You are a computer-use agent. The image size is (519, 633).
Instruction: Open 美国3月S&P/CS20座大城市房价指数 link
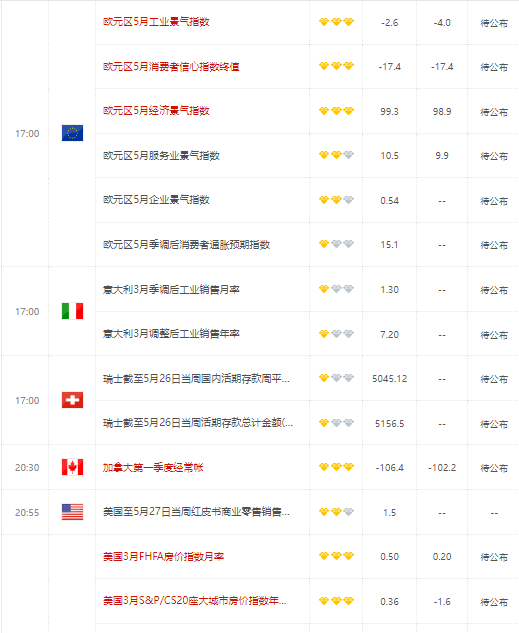(x=195, y=601)
